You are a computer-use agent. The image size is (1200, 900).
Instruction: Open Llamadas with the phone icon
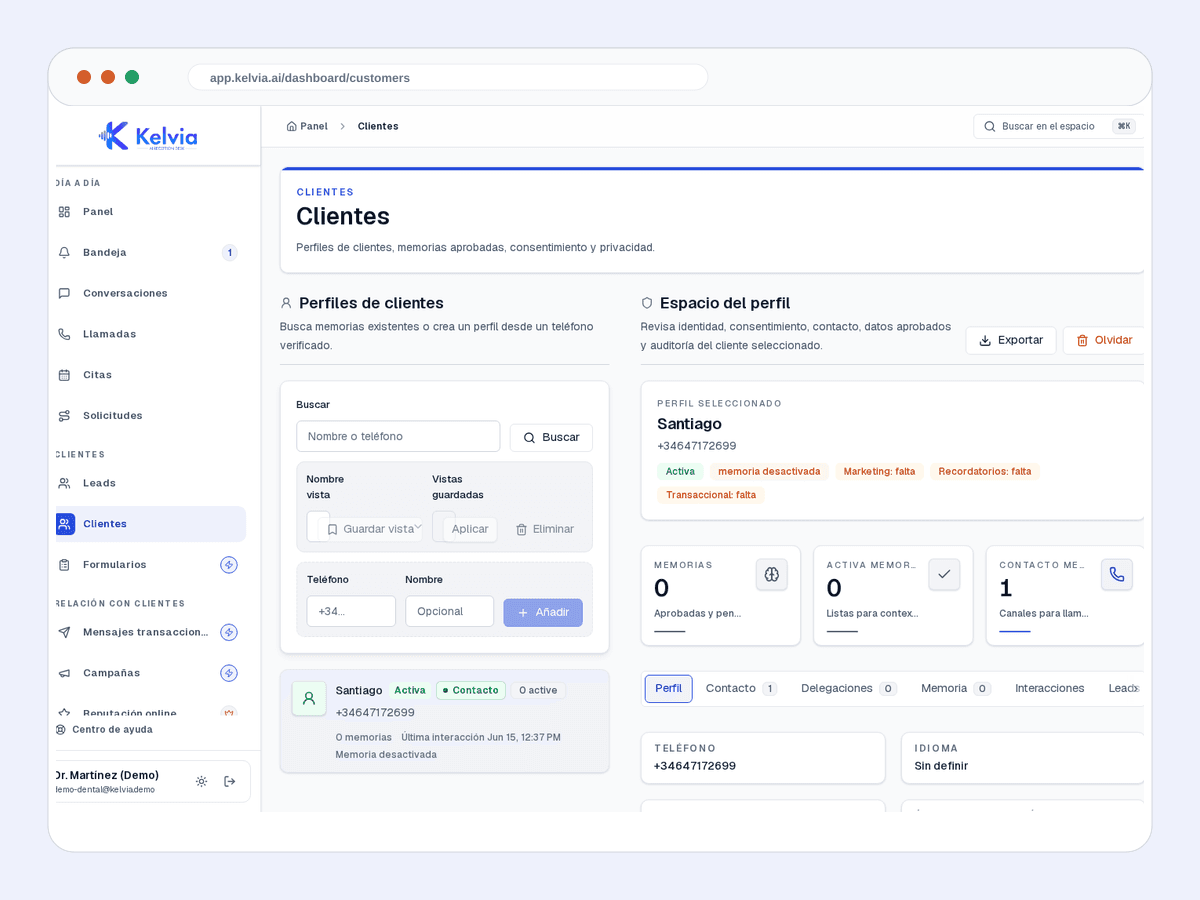pos(150,334)
